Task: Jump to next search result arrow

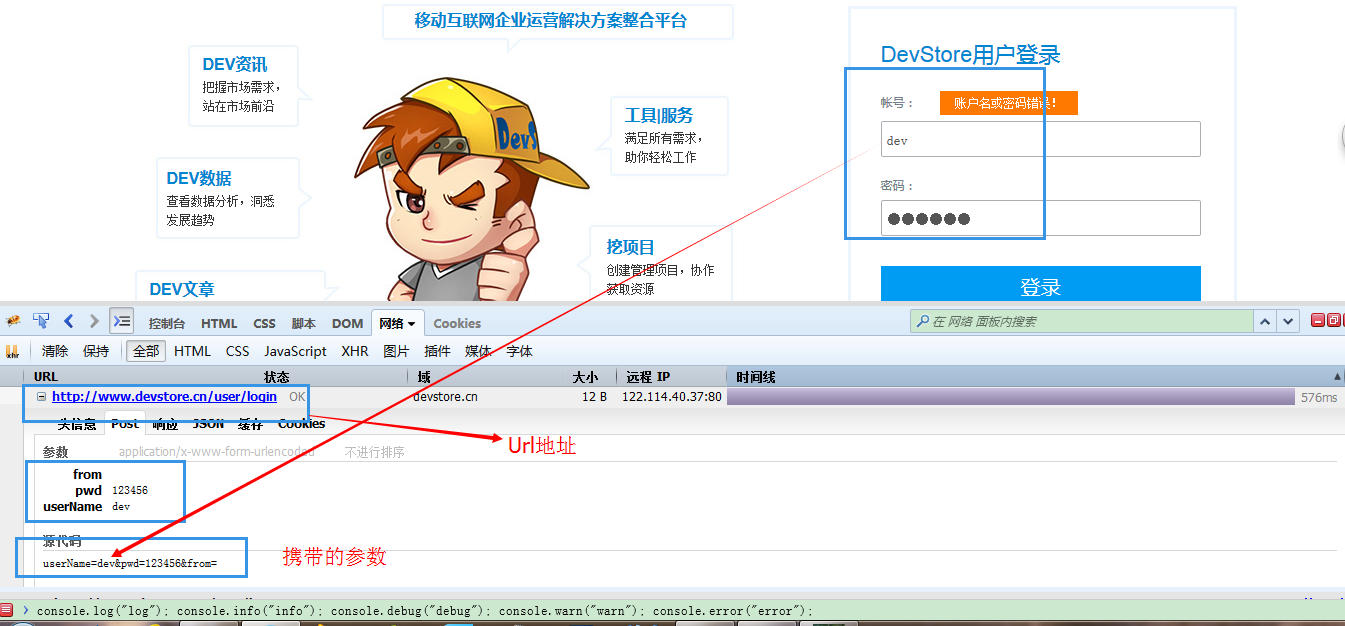Action: point(1288,322)
